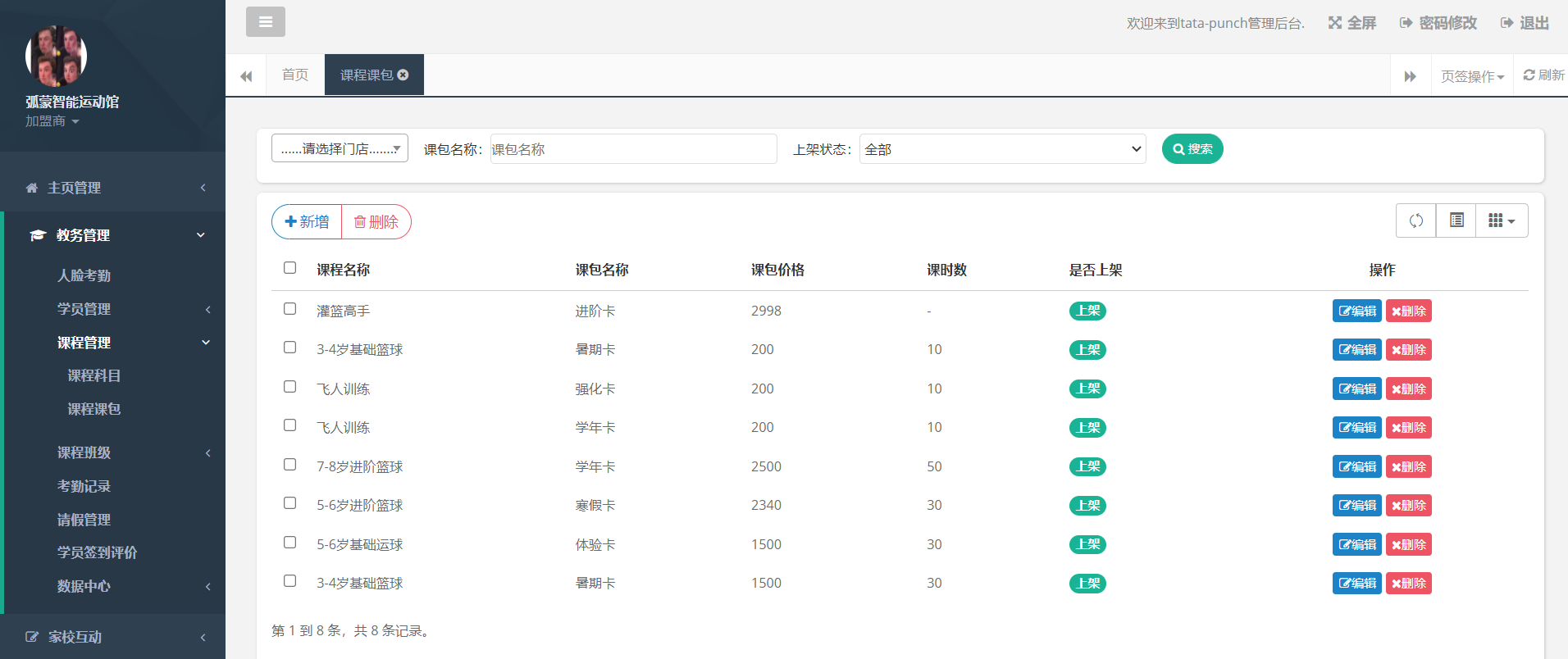Screen dimensions: 1568x659
Task: Click the hamburger menu toggle icon
Action: tap(265, 22)
